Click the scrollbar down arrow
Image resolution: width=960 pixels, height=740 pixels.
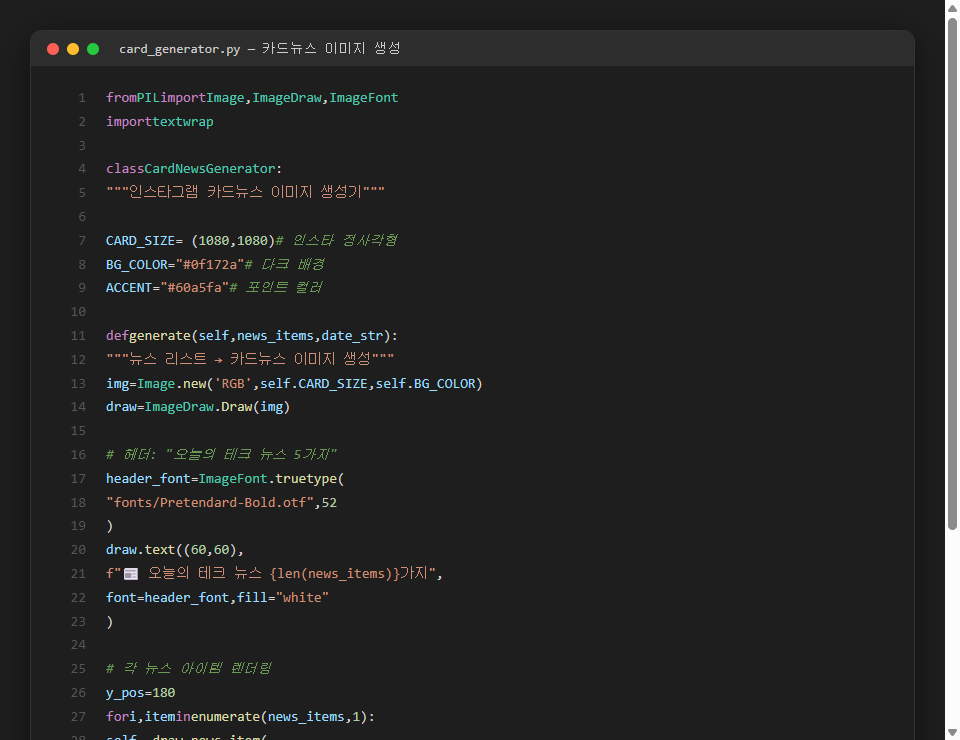click(x=952, y=732)
